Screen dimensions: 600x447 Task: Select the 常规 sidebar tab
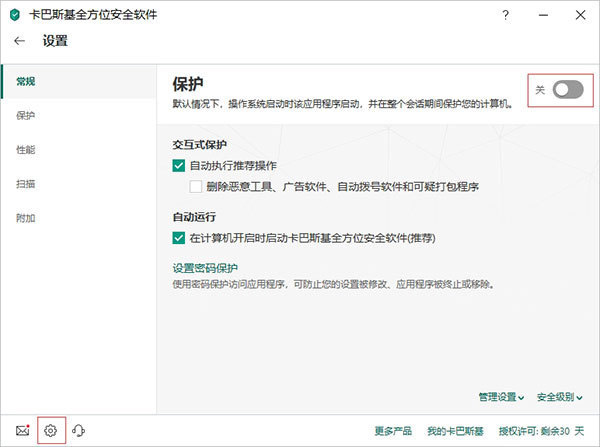tap(79, 82)
